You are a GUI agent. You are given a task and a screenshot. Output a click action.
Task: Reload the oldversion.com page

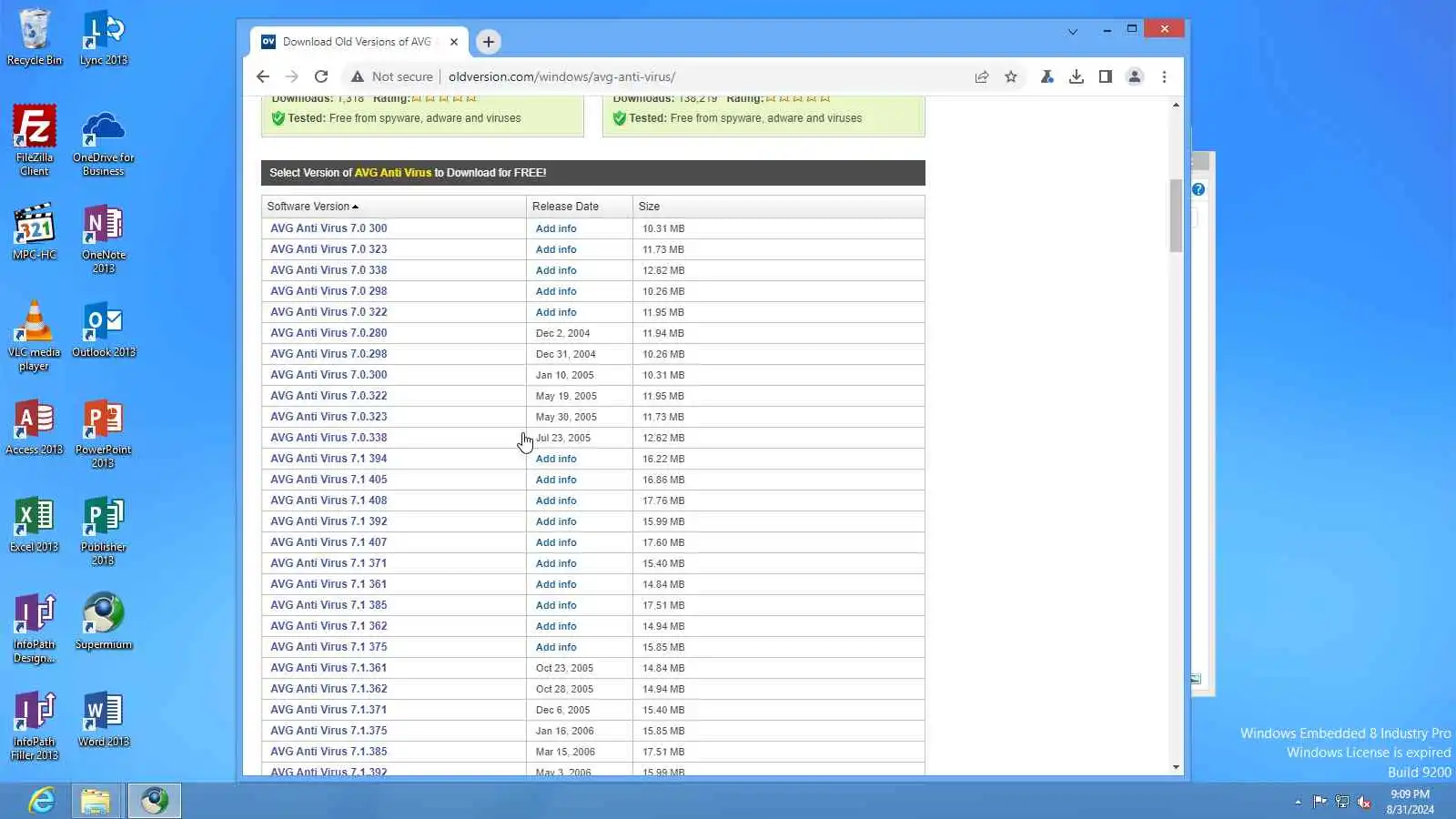pyautogui.click(x=321, y=77)
